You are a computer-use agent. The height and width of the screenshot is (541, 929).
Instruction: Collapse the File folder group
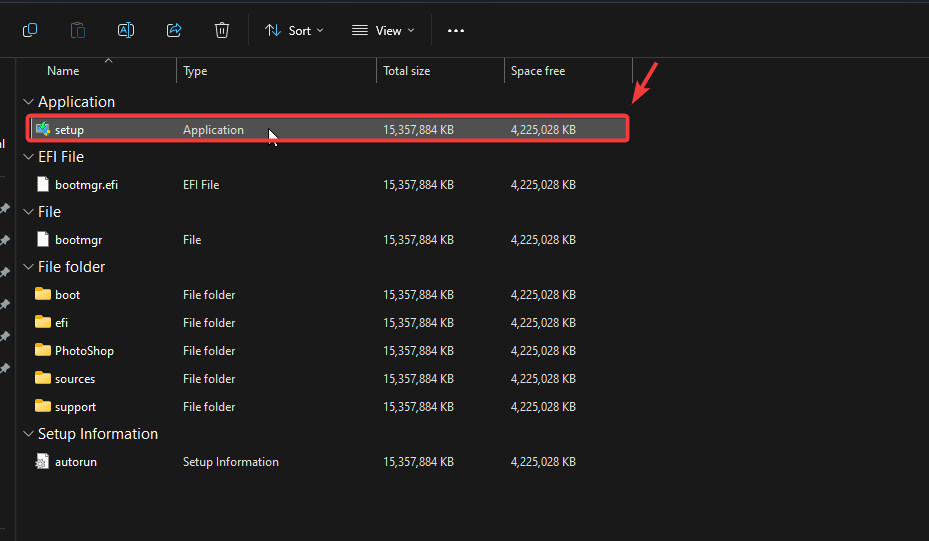(x=27, y=267)
